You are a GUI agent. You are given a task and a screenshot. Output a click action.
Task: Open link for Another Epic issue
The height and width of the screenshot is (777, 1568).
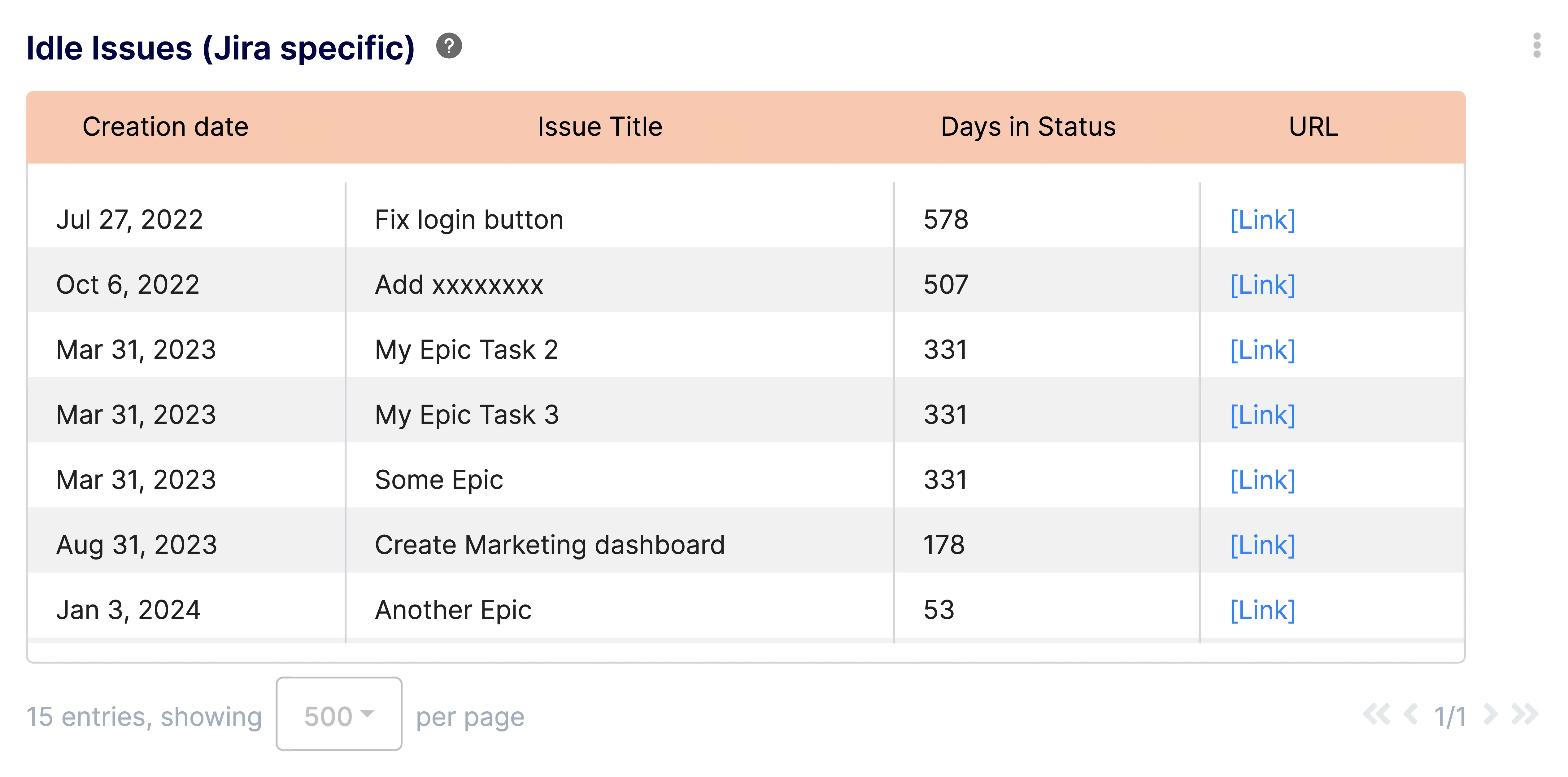coord(1262,610)
